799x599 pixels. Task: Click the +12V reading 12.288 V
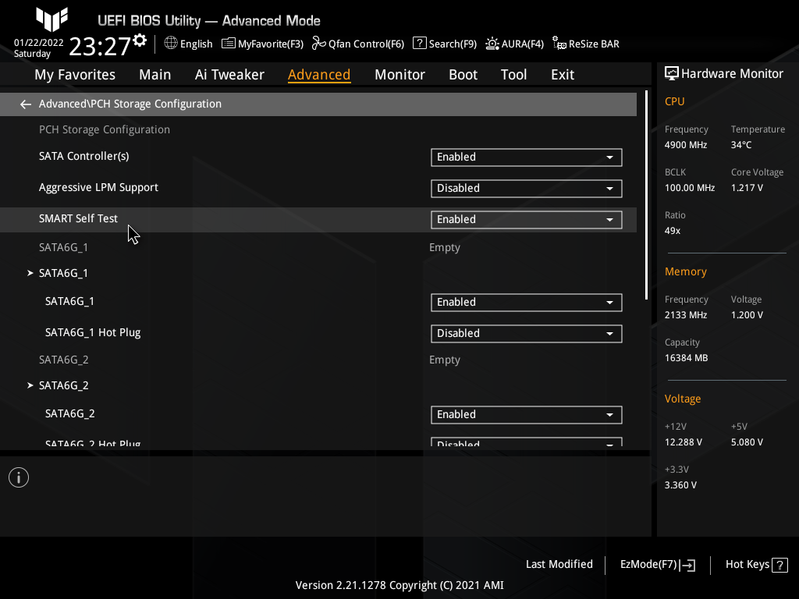pyautogui.click(x=683, y=442)
